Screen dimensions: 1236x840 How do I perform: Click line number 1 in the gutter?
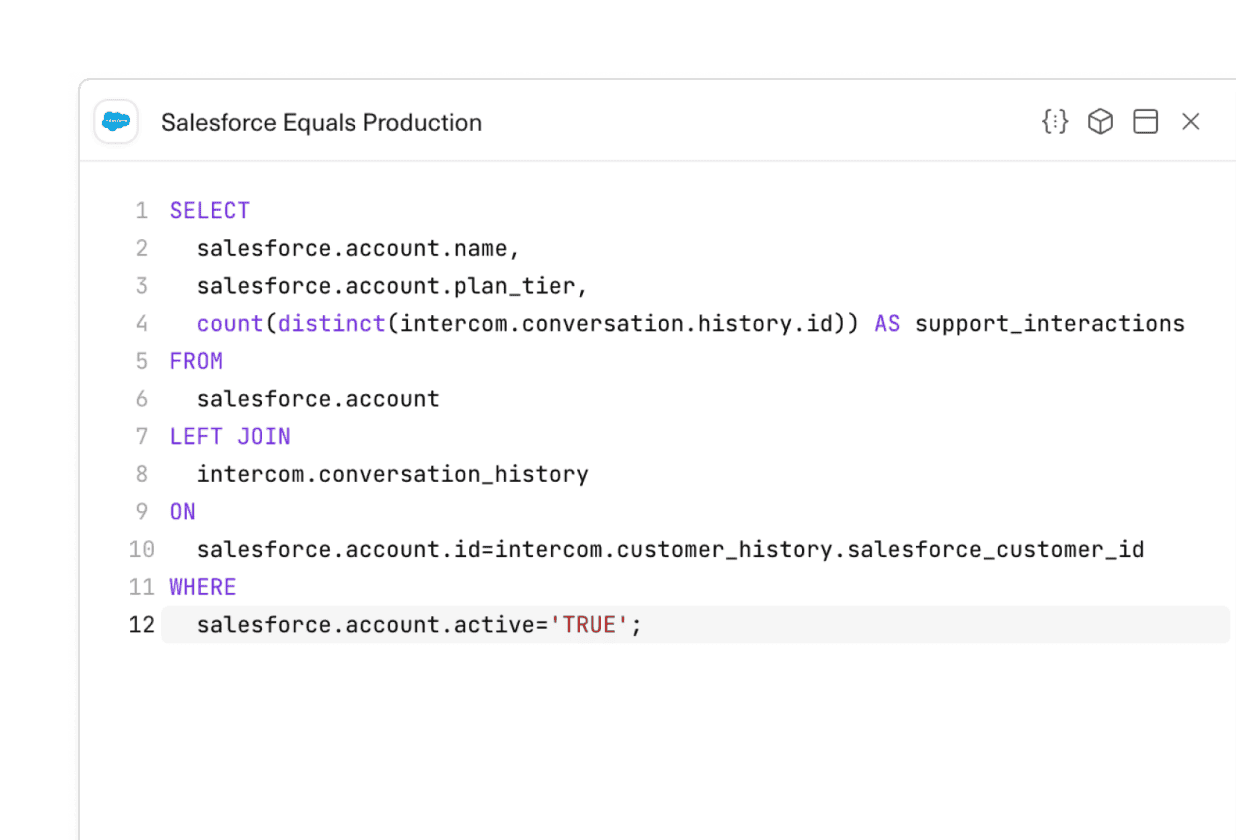pyautogui.click(x=141, y=210)
